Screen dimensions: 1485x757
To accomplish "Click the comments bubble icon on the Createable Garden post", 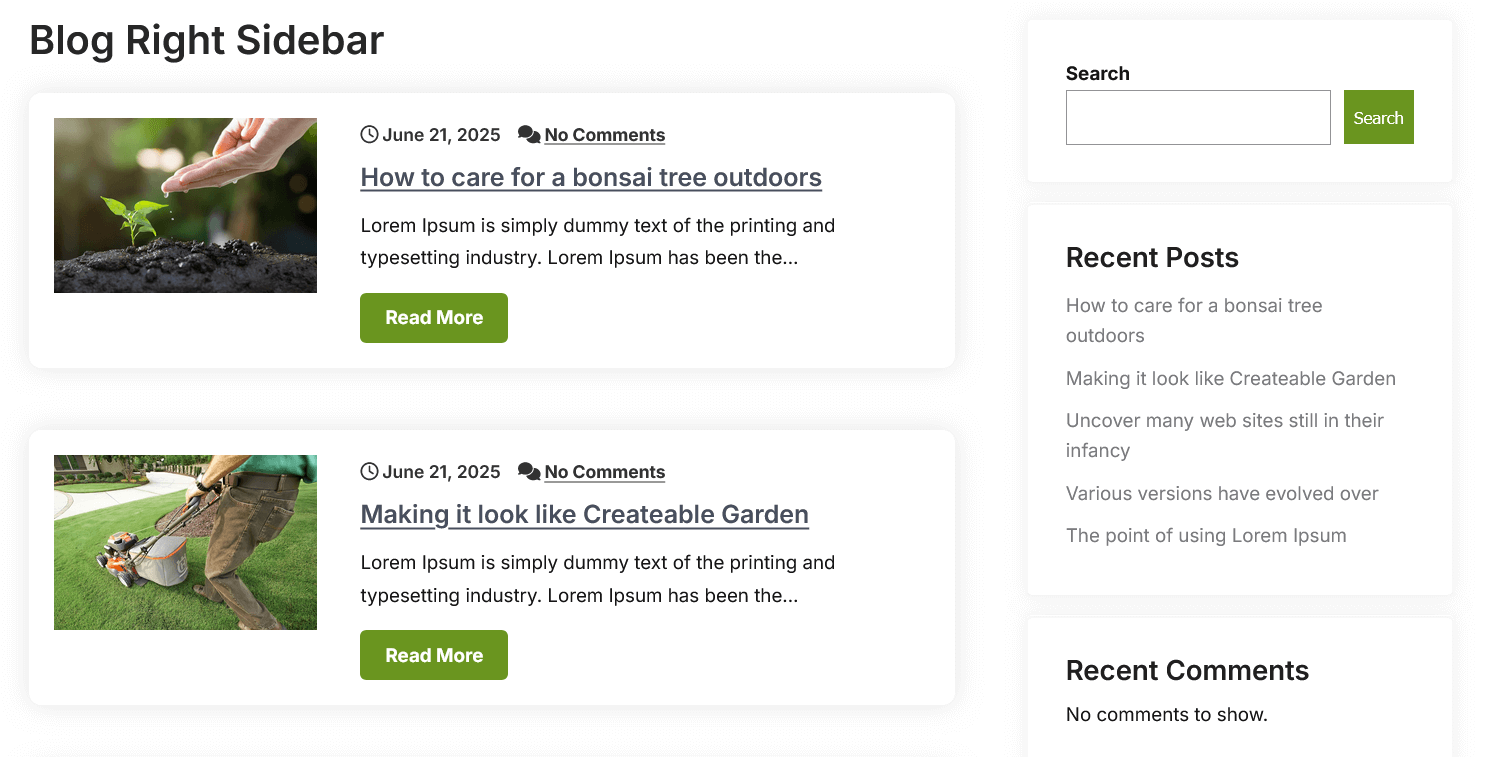I will (528, 471).
